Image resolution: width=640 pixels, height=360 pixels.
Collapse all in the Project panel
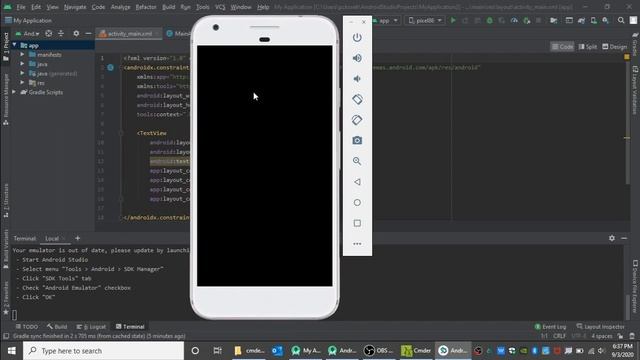tap(61, 33)
